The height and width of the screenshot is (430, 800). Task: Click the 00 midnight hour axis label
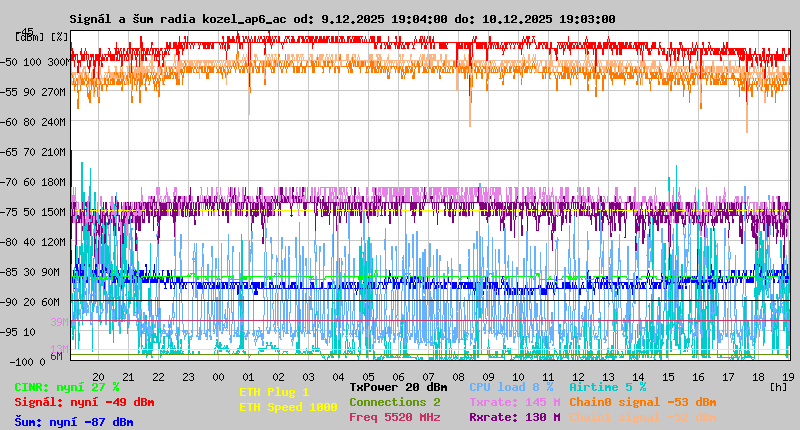218,376
